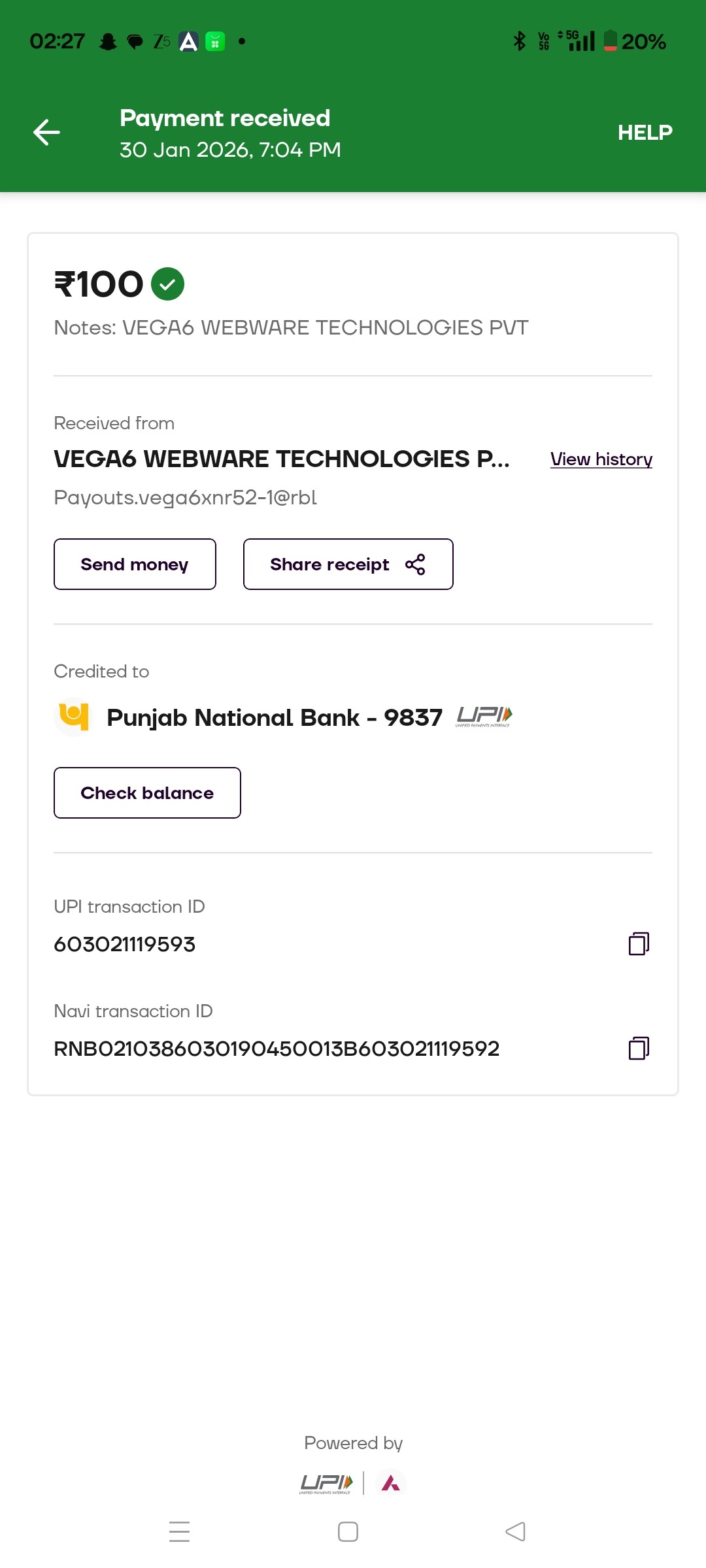
Task: Tap the battery indicator in the status bar
Action: coord(610,41)
